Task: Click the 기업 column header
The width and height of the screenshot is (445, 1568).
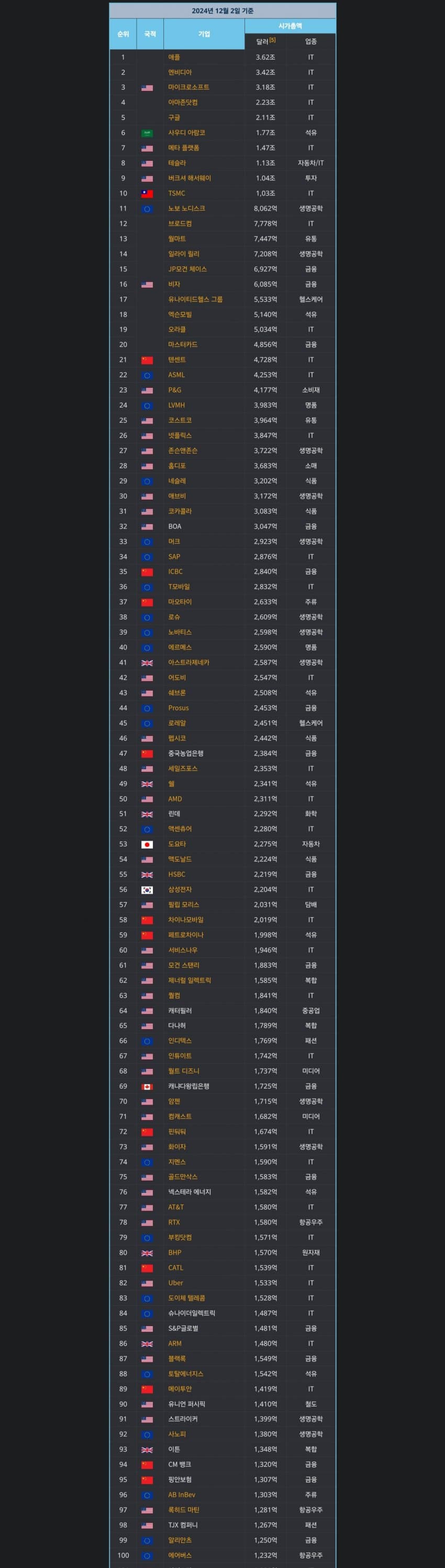Action: pos(204,34)
